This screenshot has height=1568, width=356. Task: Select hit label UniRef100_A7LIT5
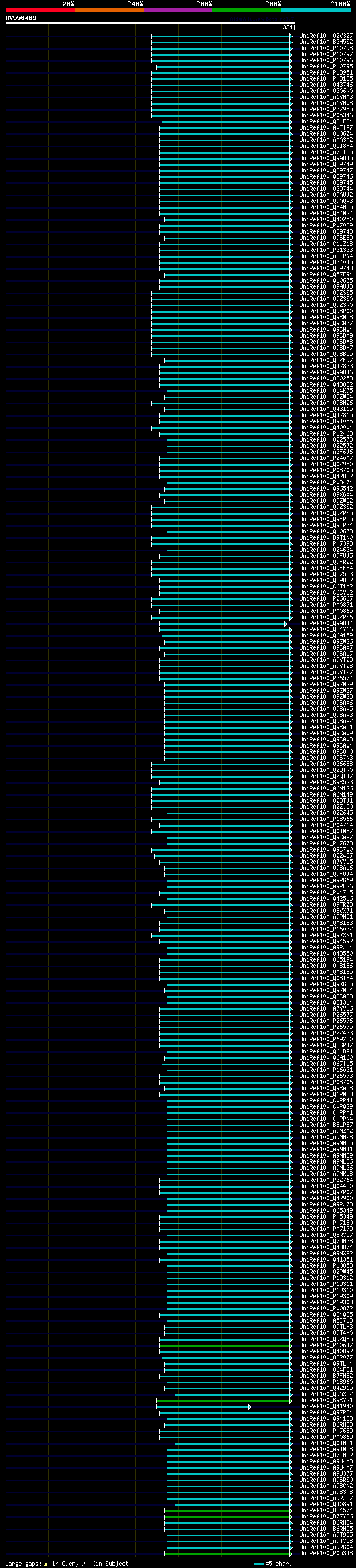coord(326,152)
